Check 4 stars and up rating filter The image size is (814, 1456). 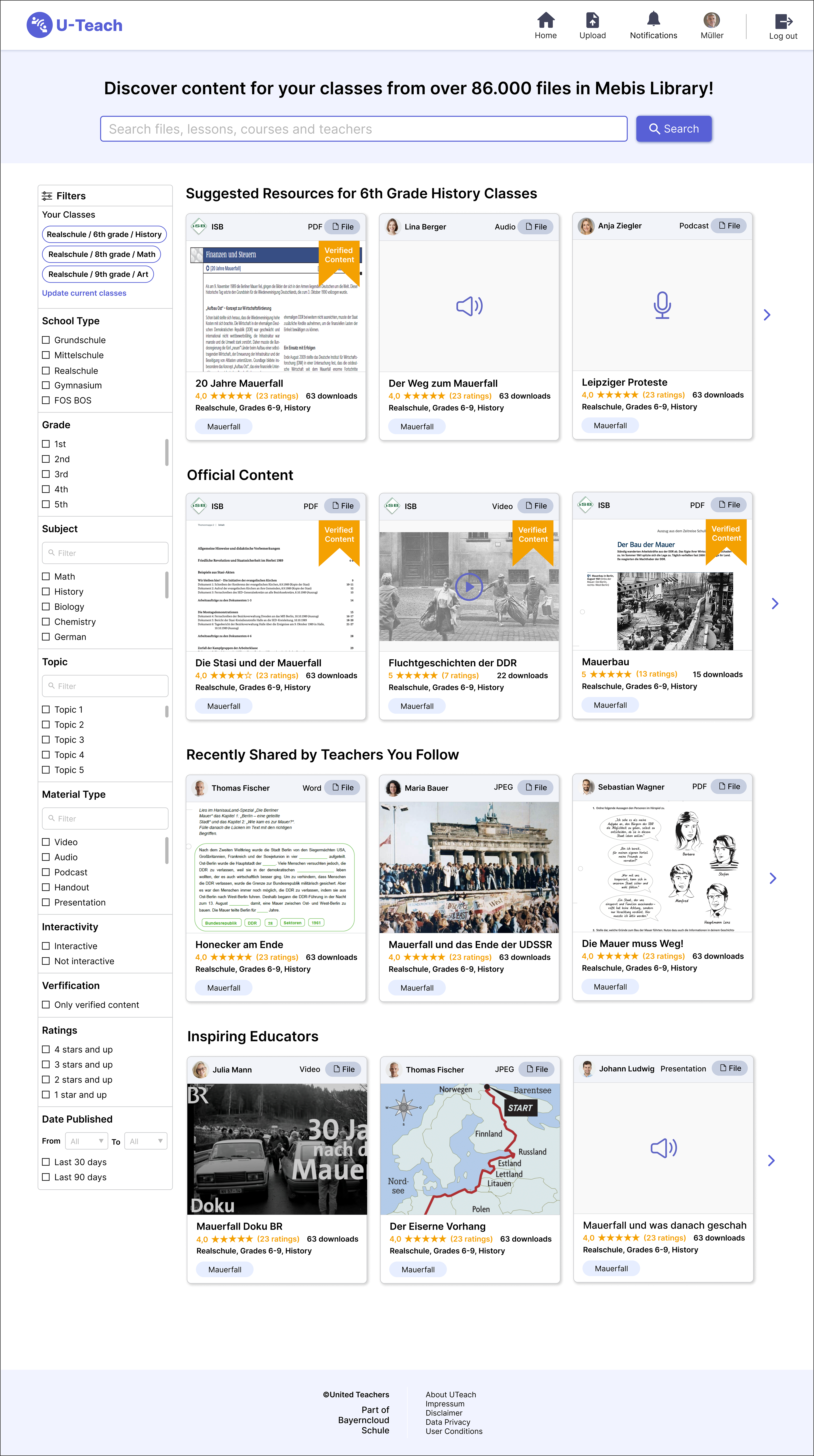46,1050
